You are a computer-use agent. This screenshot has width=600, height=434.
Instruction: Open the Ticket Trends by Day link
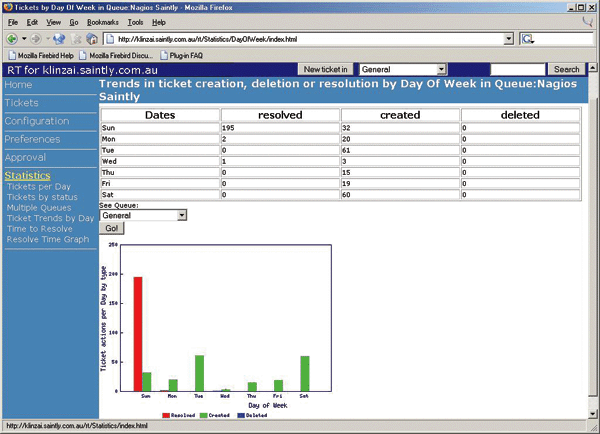click(50, 217)
